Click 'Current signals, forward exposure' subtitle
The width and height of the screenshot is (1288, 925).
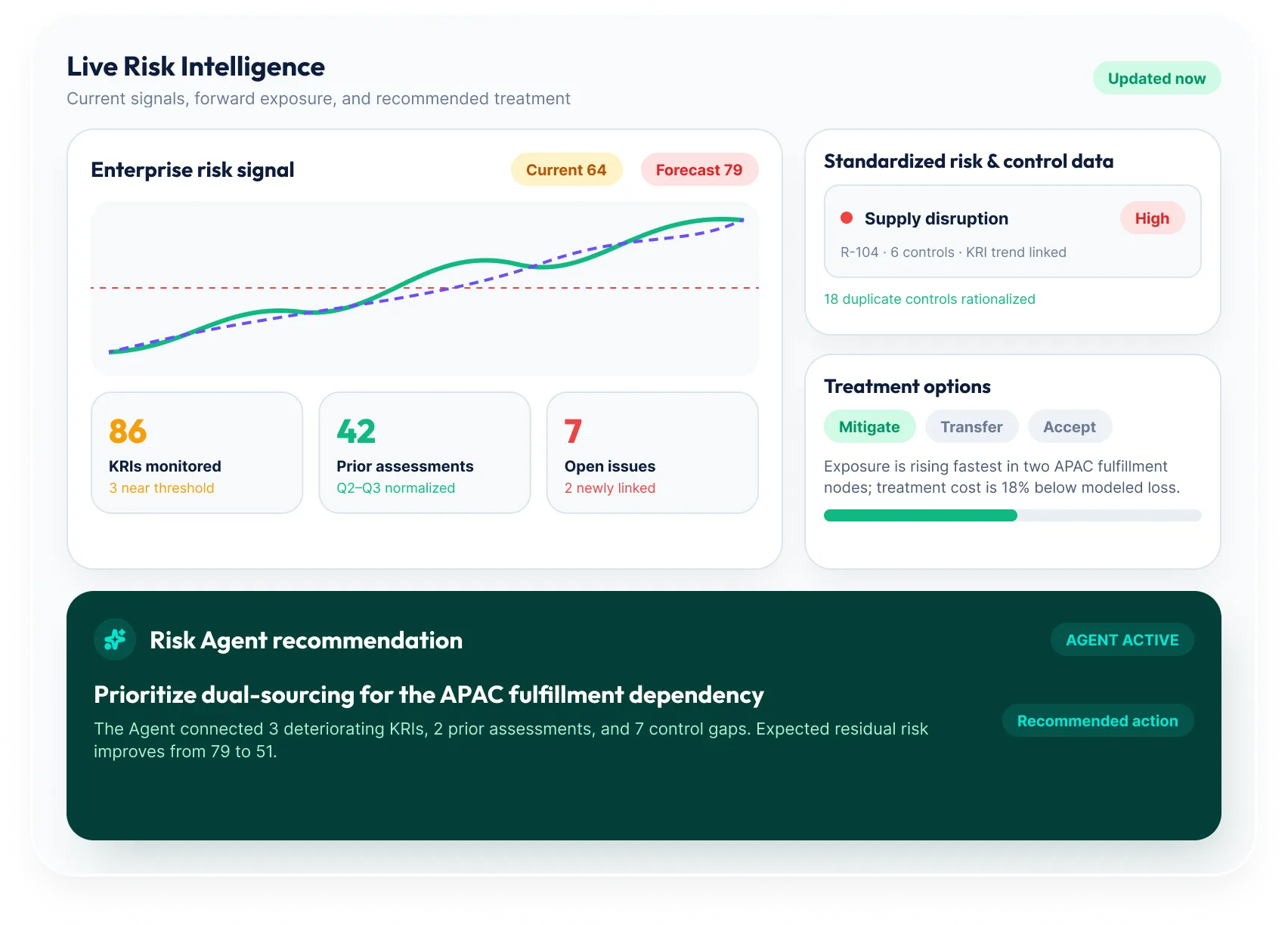(x=318, y=98)
